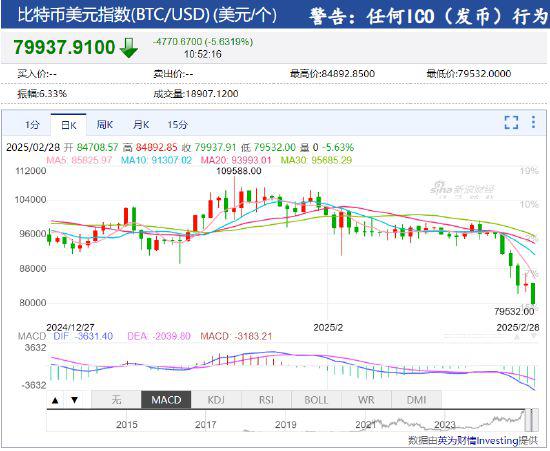550x451 pixels.
Task: Click the 成交量:18907.1200 value
Action: point(196,94)
